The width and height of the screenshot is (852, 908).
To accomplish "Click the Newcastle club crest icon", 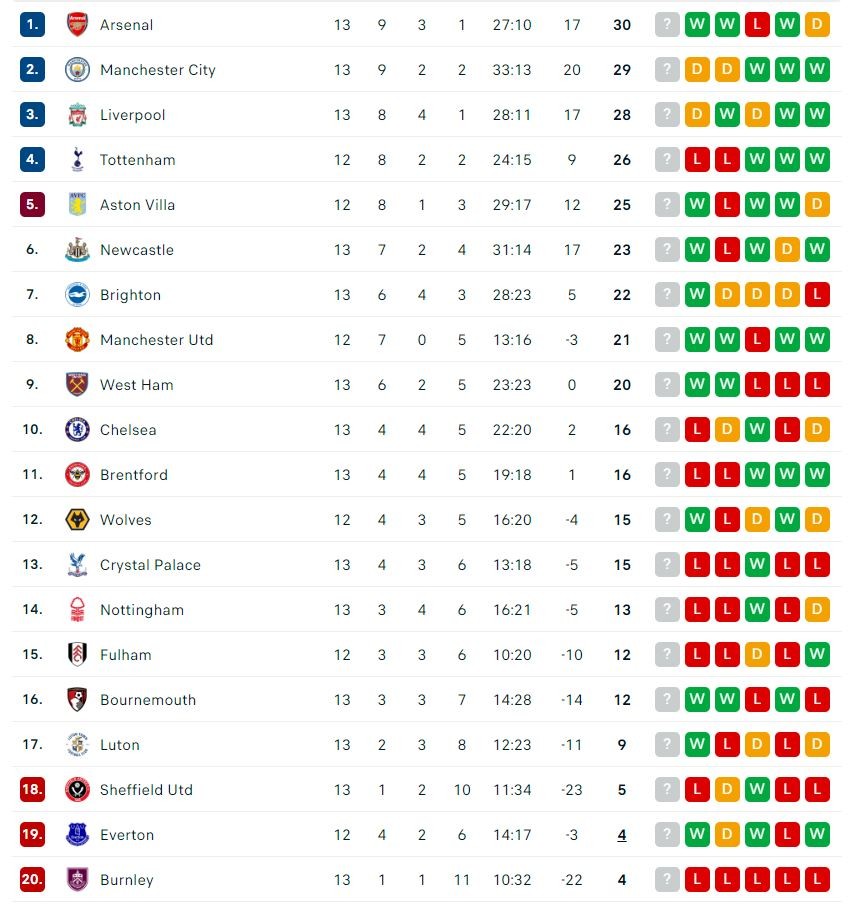I will click(77, 250).
